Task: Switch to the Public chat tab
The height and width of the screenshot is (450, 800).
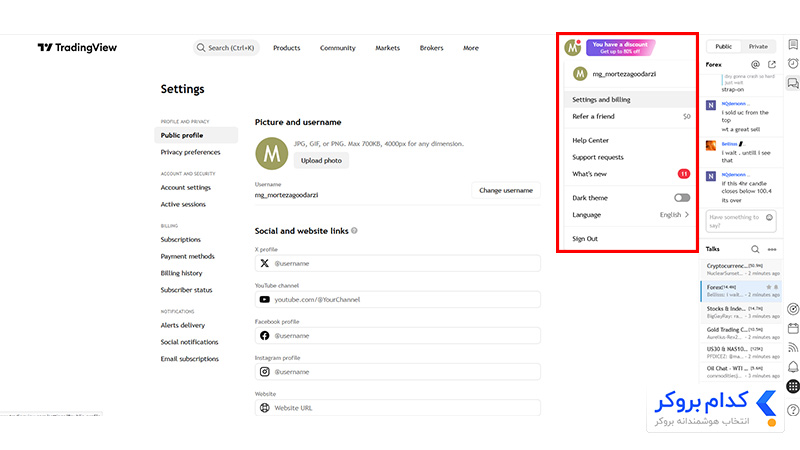Action: pyautogui.click(x=723, y=46)
